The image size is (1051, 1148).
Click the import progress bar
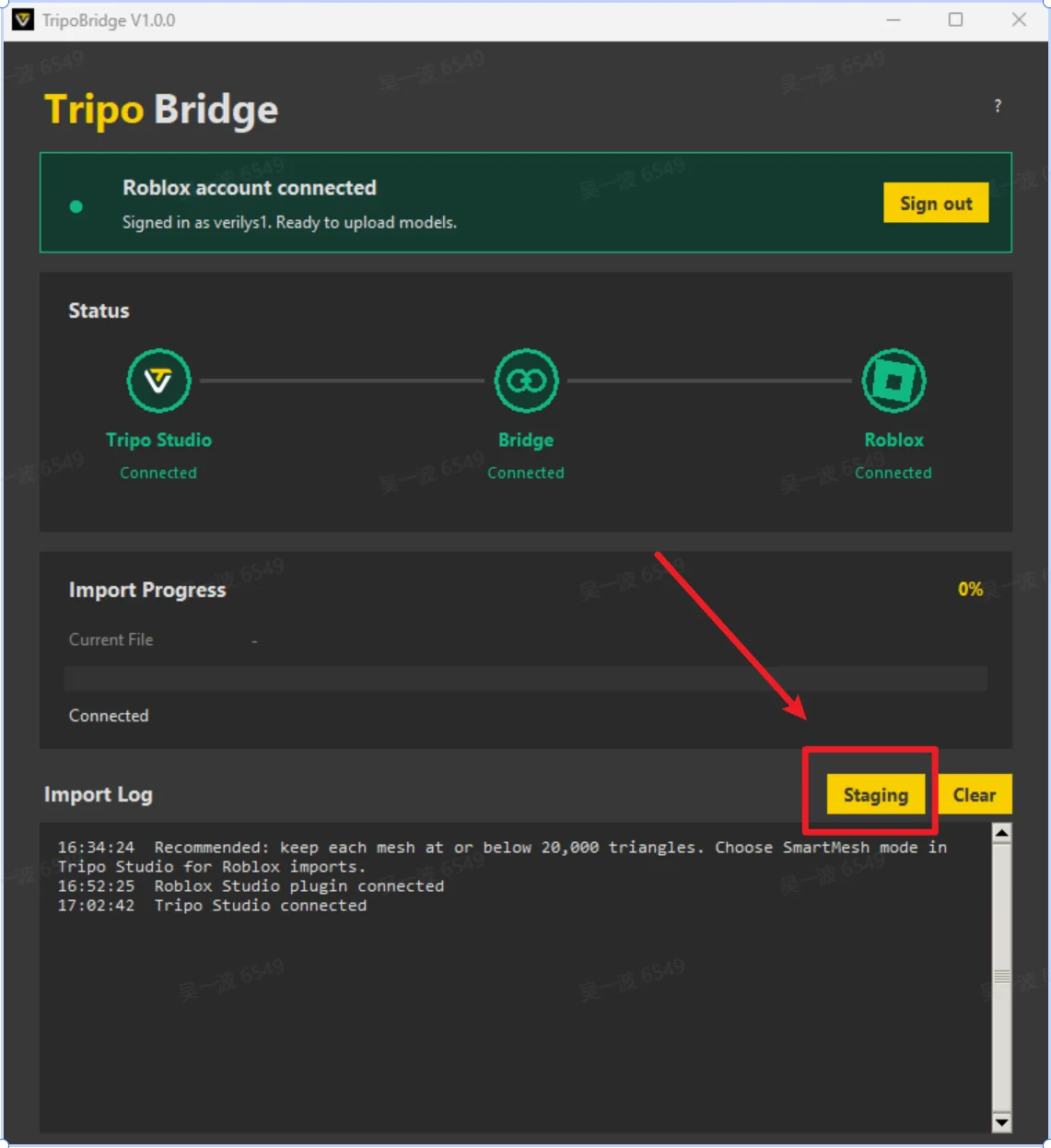point(526,679)
